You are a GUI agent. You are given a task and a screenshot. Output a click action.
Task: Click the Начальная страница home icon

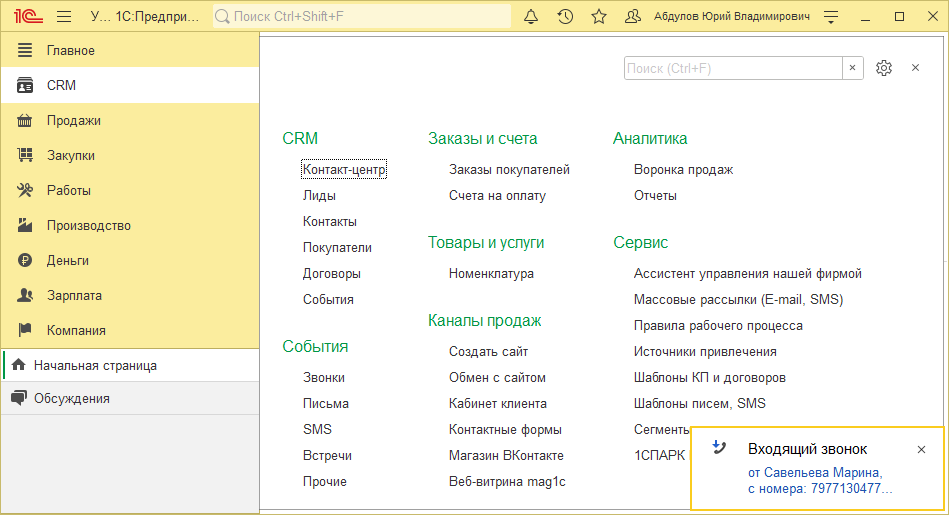pos(19,365)
